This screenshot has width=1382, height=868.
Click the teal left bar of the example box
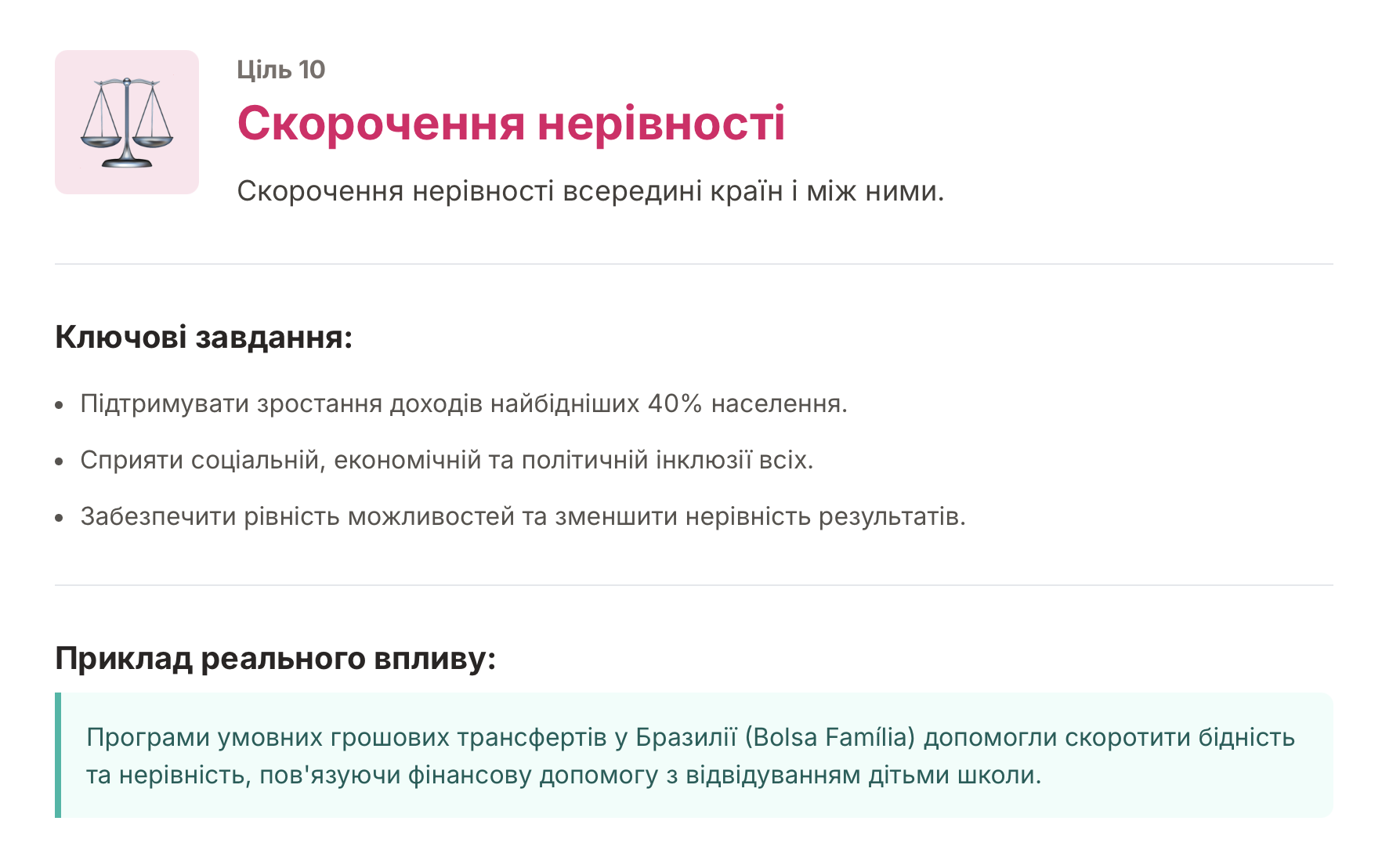tap(58, 755)
